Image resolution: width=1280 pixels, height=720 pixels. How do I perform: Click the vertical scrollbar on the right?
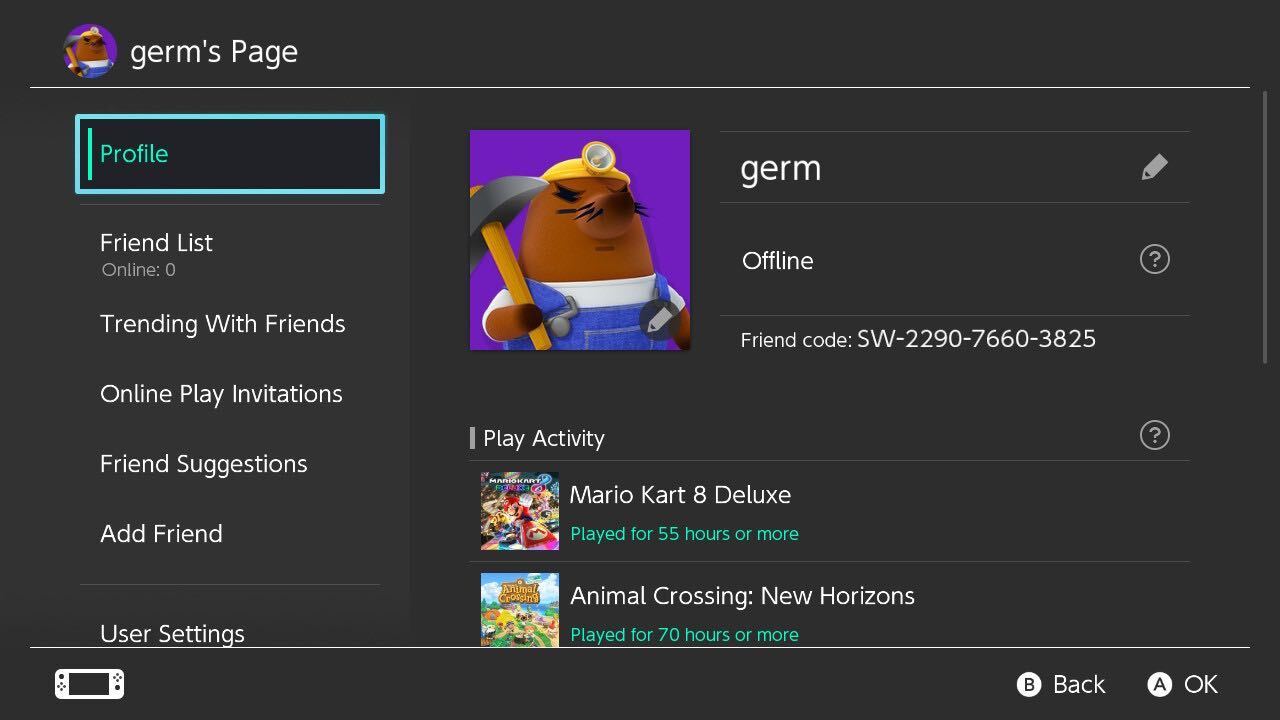click(x=1266, y=227)
